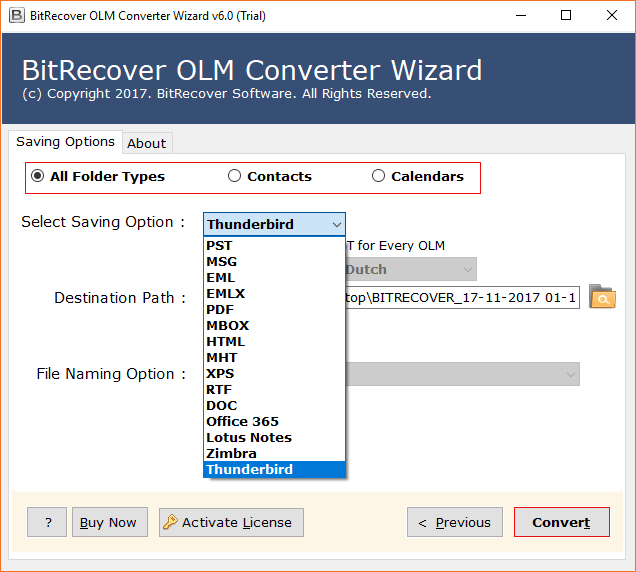Click the Buy Now button

point(109,522)
